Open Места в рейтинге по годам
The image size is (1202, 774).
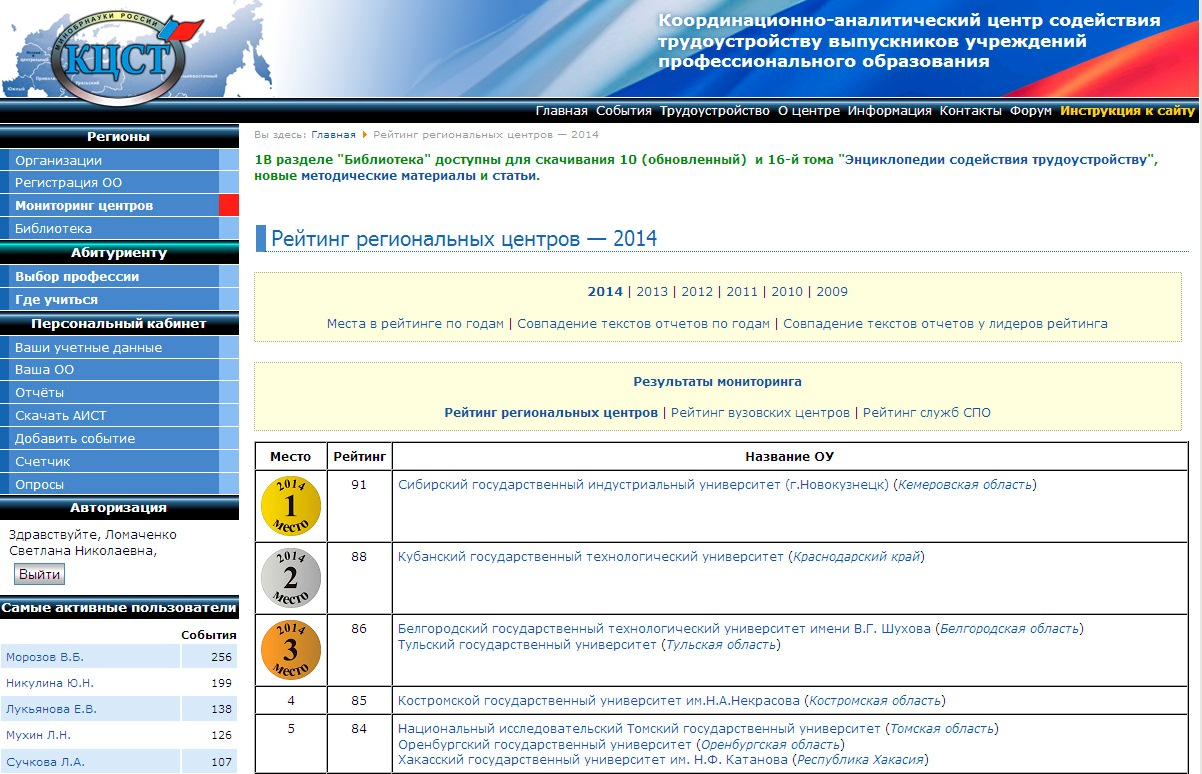417,324
